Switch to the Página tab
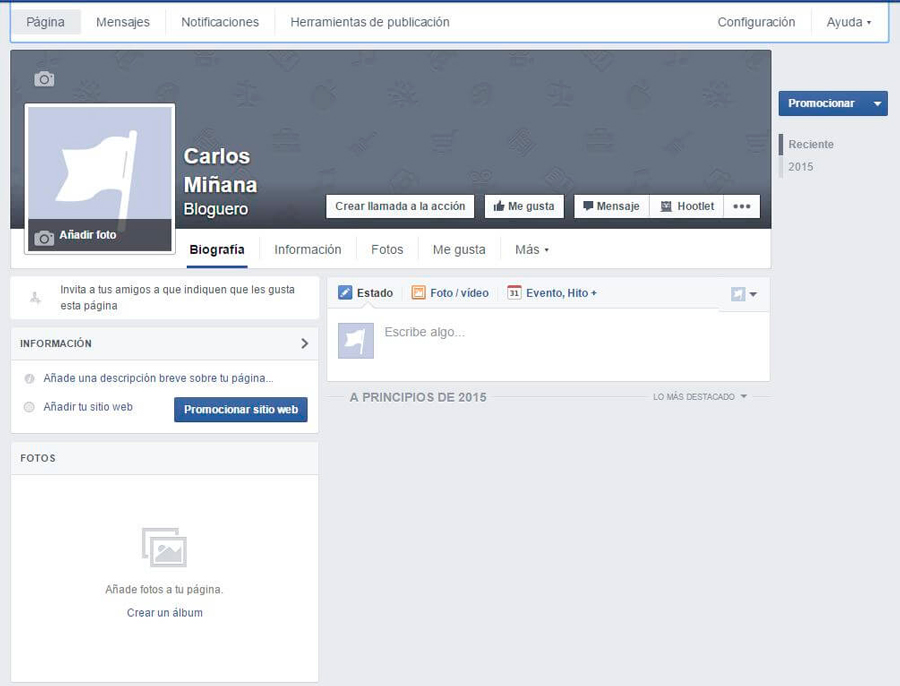 pyautogui.click(x=45, y=22)
